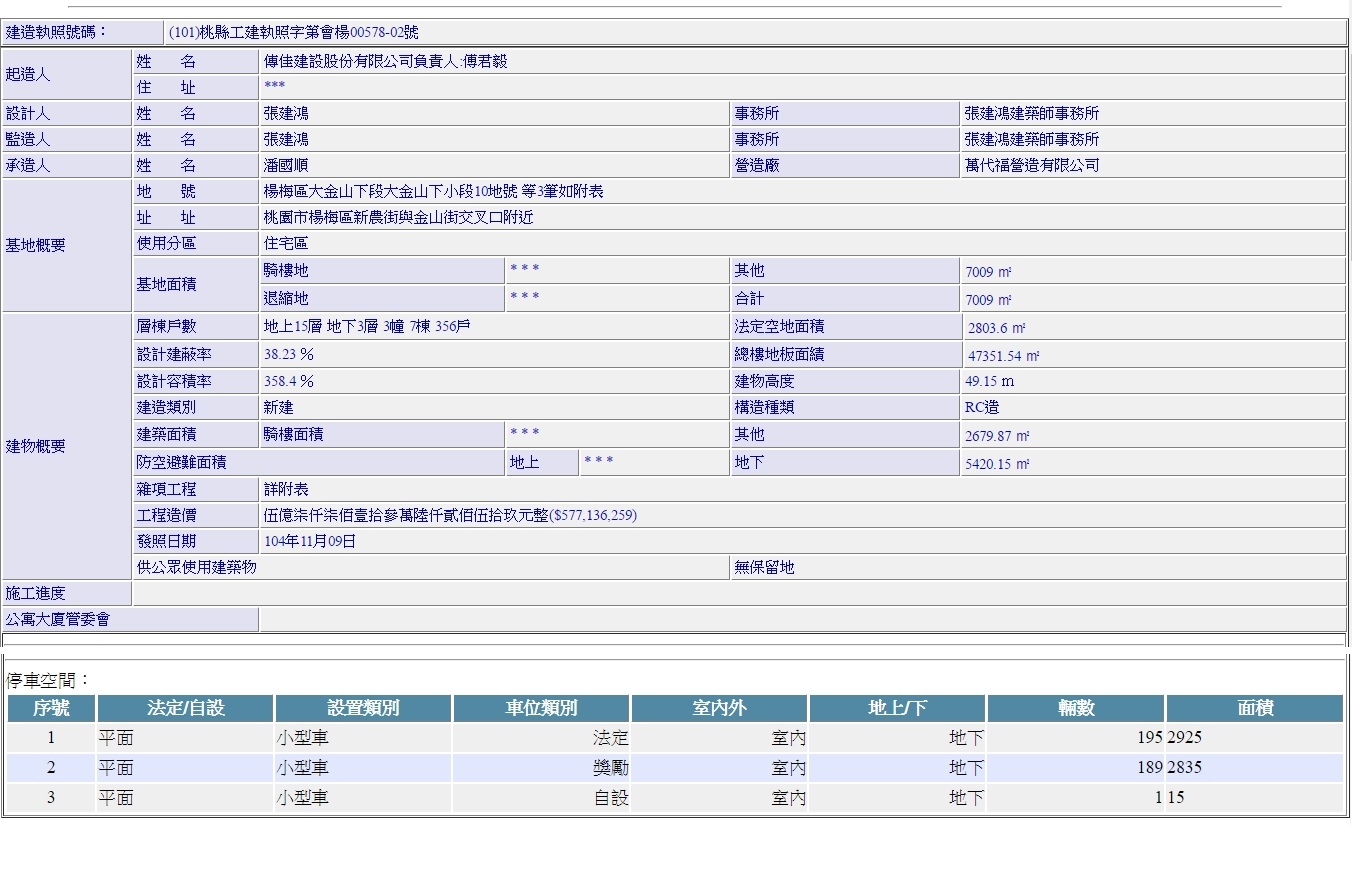
Task: Select 自設 in parking row 3
Action: (x=611, y=798)
